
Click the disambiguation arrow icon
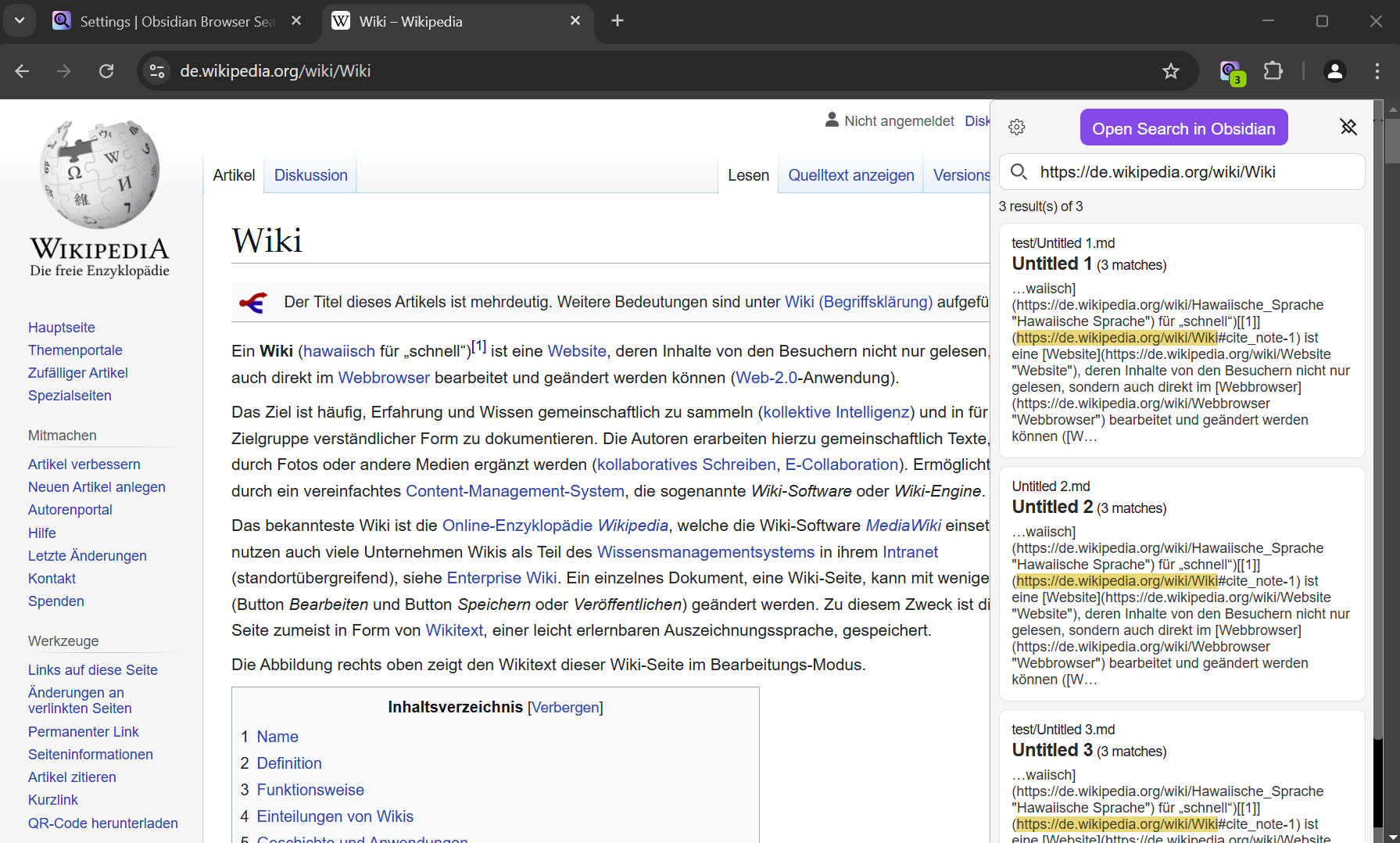[253, 302]
